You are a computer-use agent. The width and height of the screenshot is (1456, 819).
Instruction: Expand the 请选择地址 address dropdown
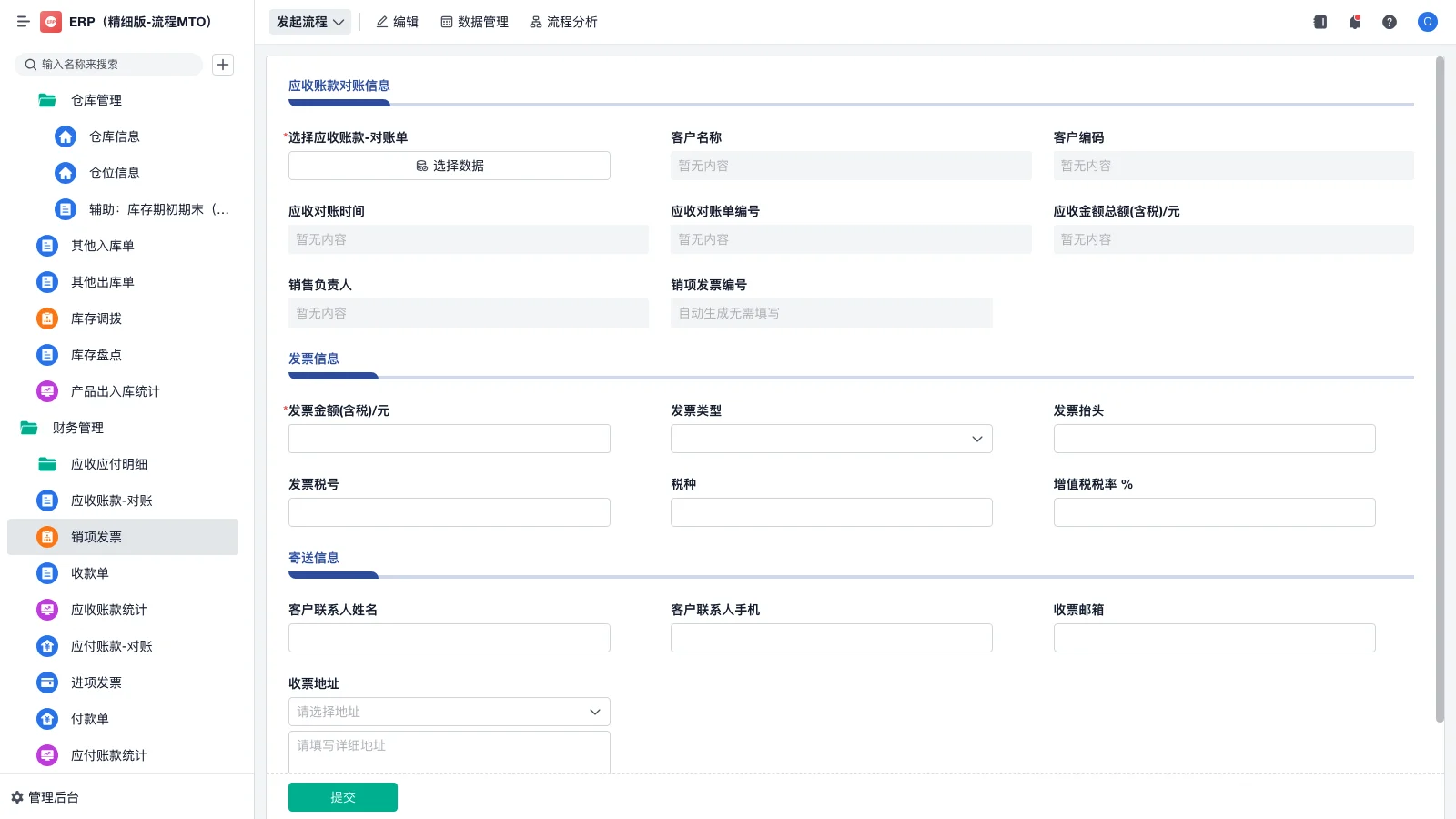pyautogui.click(x=449, y=712)
